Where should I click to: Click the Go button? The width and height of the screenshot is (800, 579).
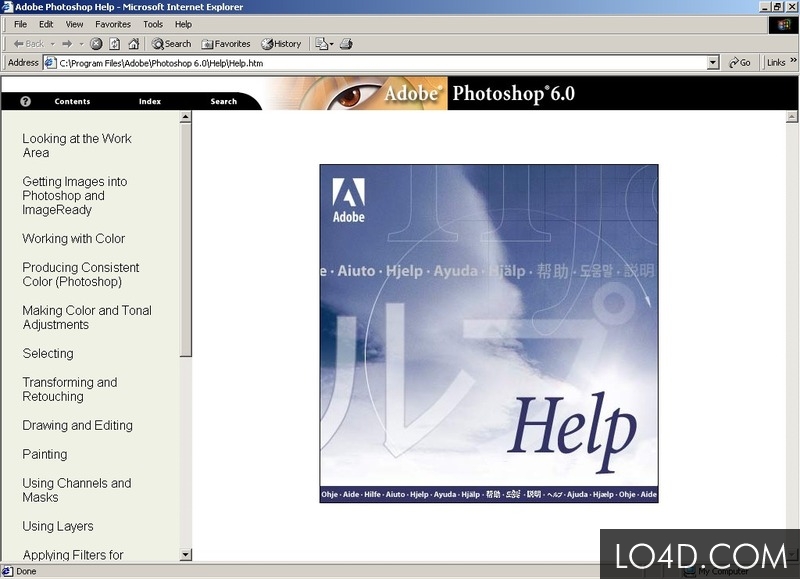(739, 63)
